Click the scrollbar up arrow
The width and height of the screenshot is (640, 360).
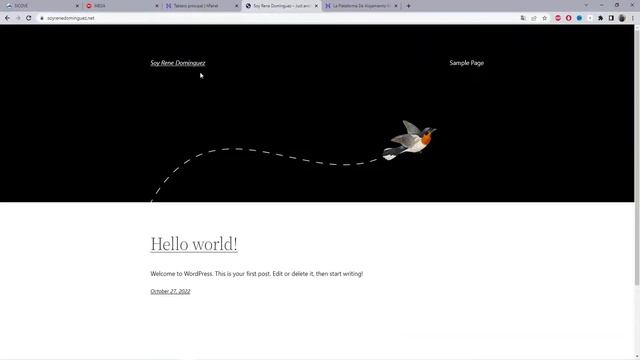click(x=637, y=27)
